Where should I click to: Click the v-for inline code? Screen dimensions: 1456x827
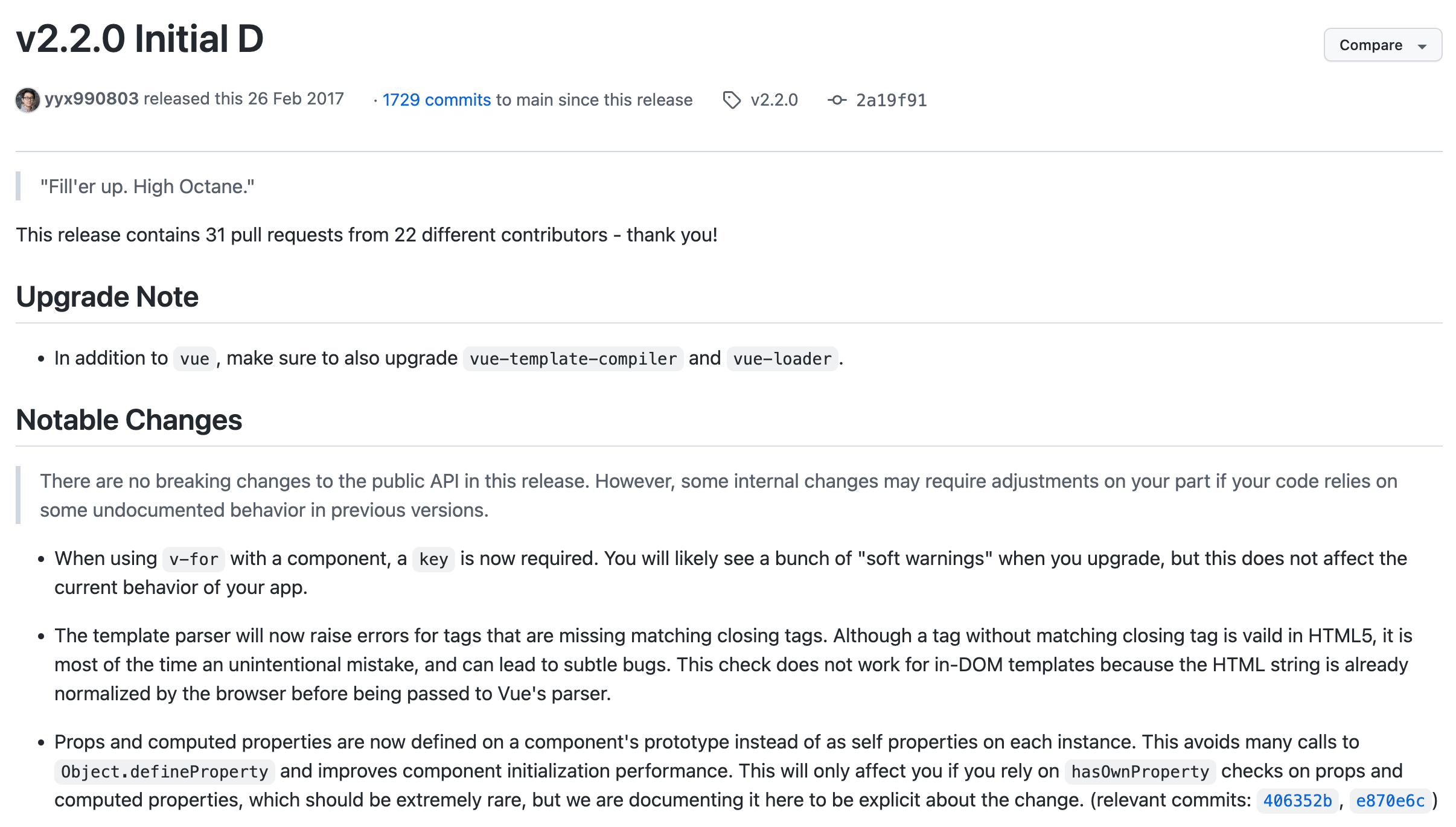[193, 560]
